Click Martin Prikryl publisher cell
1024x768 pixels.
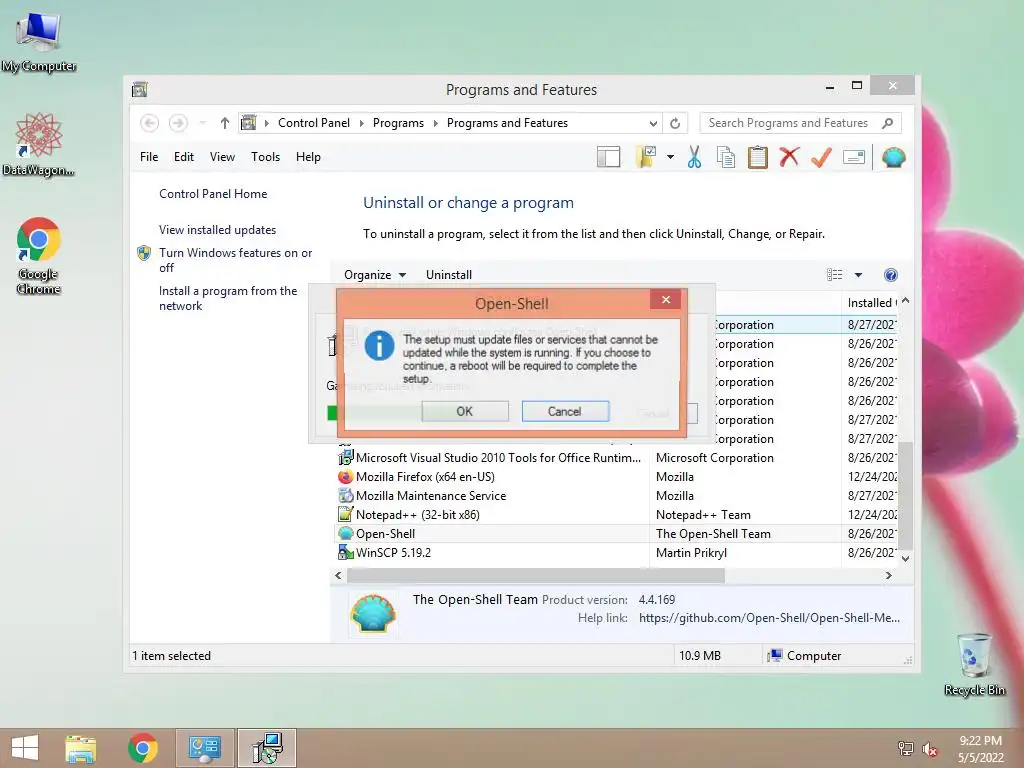(x=691, y=552)
